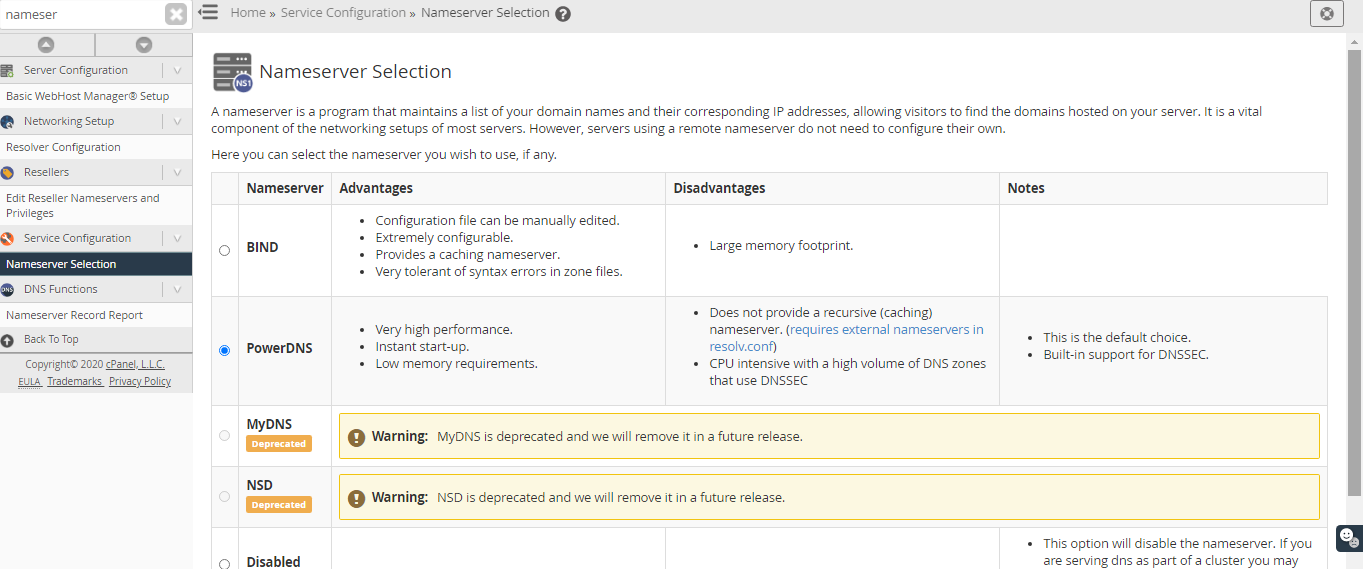Collapse the Resellers section chevron
The height and width of the screenshot is (569, 1363).
(177, 173)
